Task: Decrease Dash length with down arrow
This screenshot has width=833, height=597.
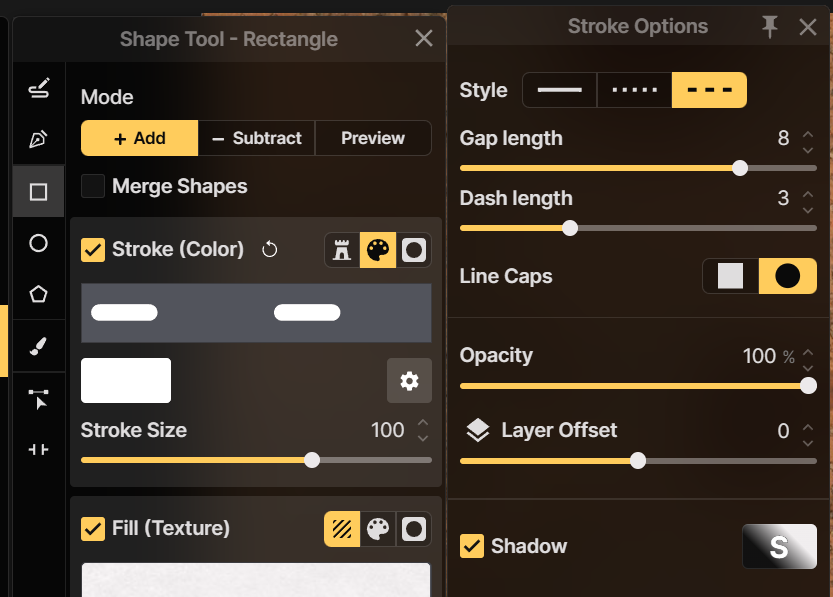Action: point(808,210)
